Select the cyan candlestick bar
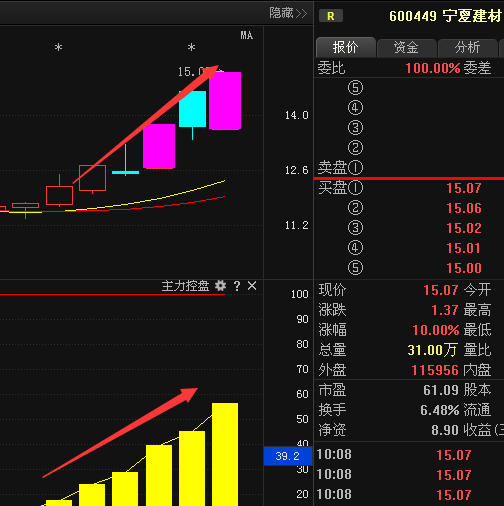 (x=192, y=109)
